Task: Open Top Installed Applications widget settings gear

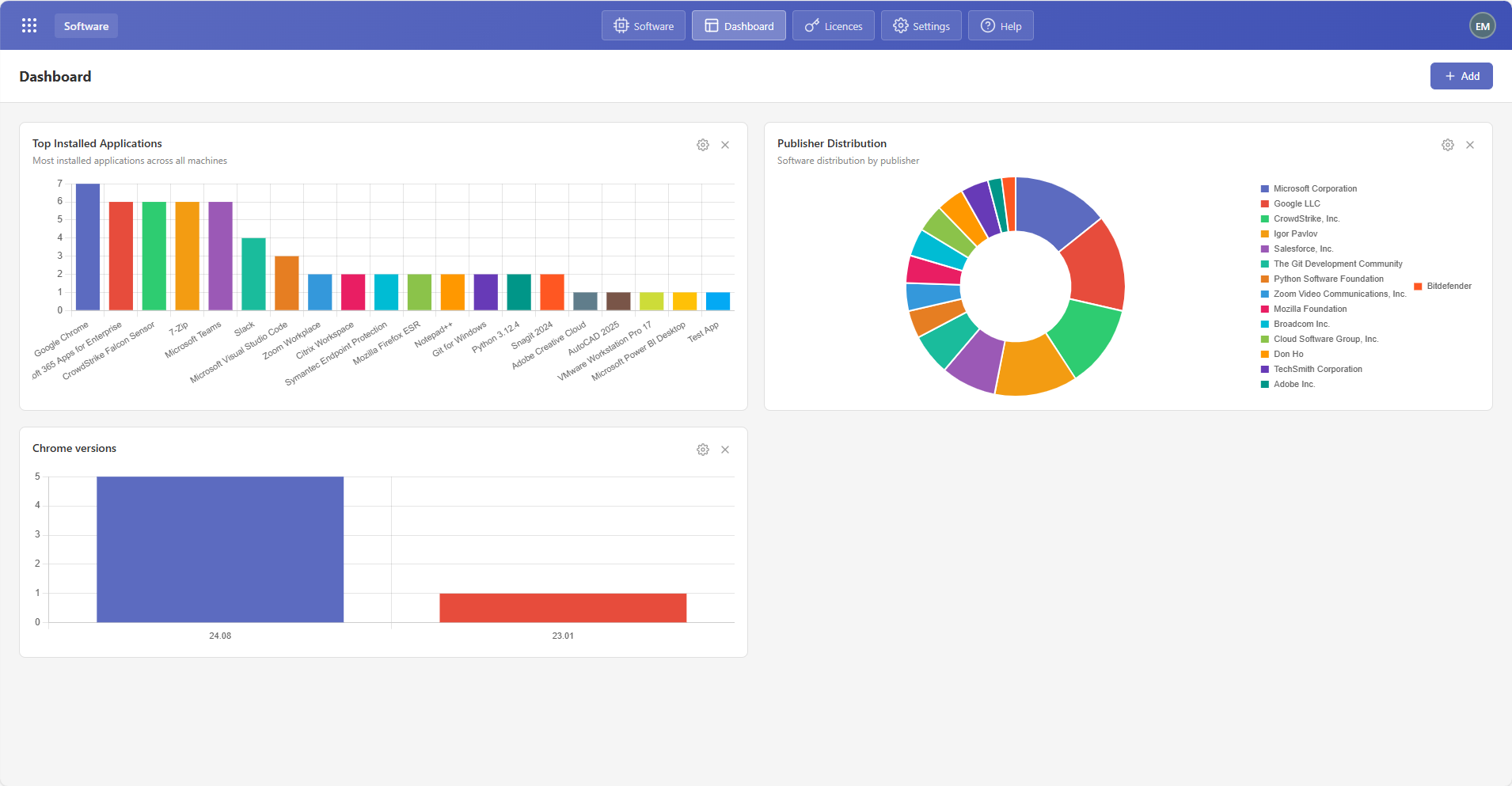Action: [x=703, y=145]
